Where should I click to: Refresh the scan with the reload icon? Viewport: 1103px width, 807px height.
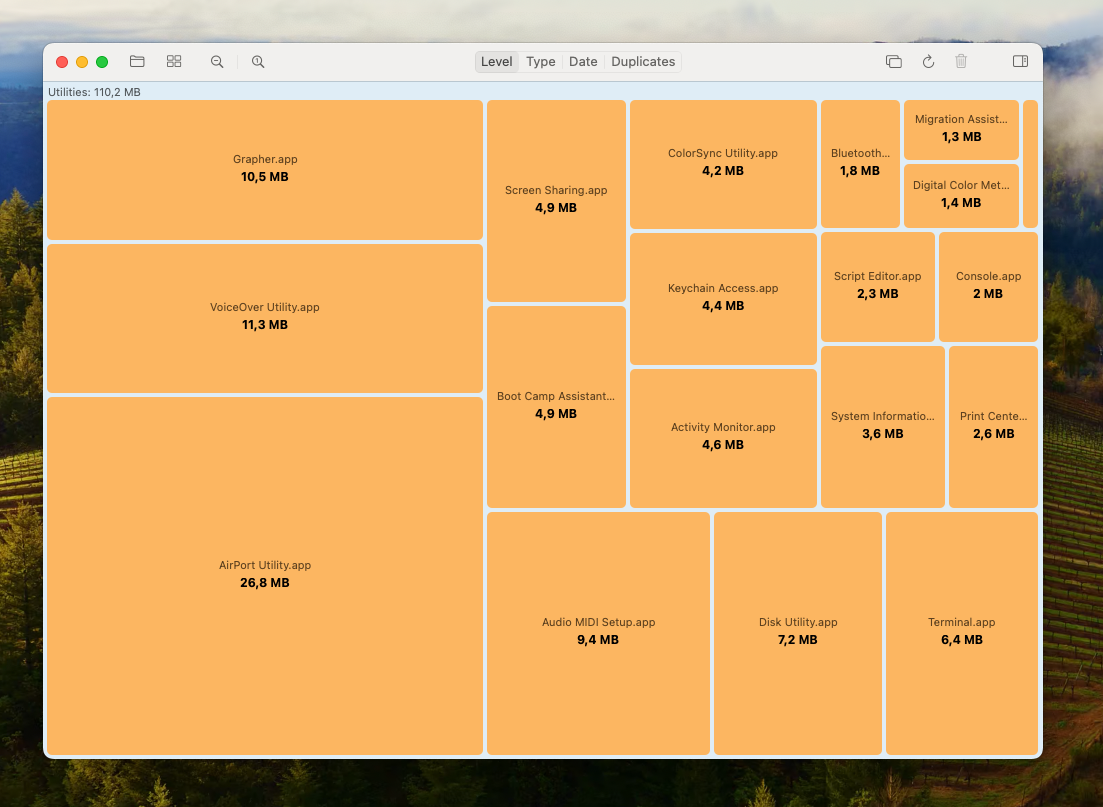928,62
